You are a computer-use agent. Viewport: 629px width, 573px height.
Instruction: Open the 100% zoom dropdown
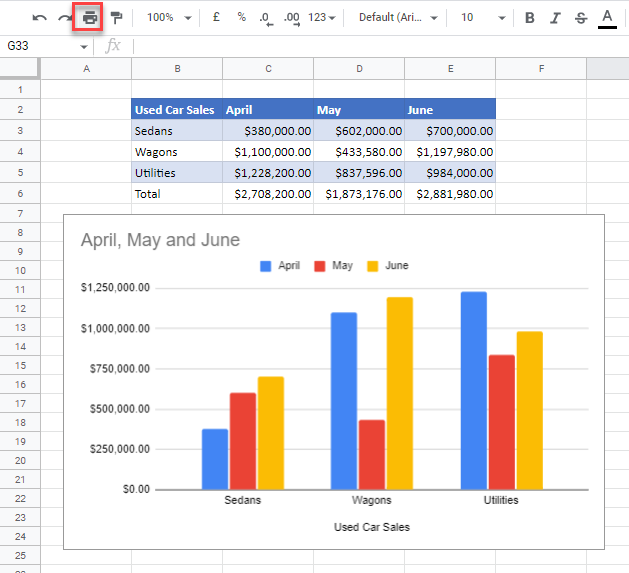(x=168, y=18)
